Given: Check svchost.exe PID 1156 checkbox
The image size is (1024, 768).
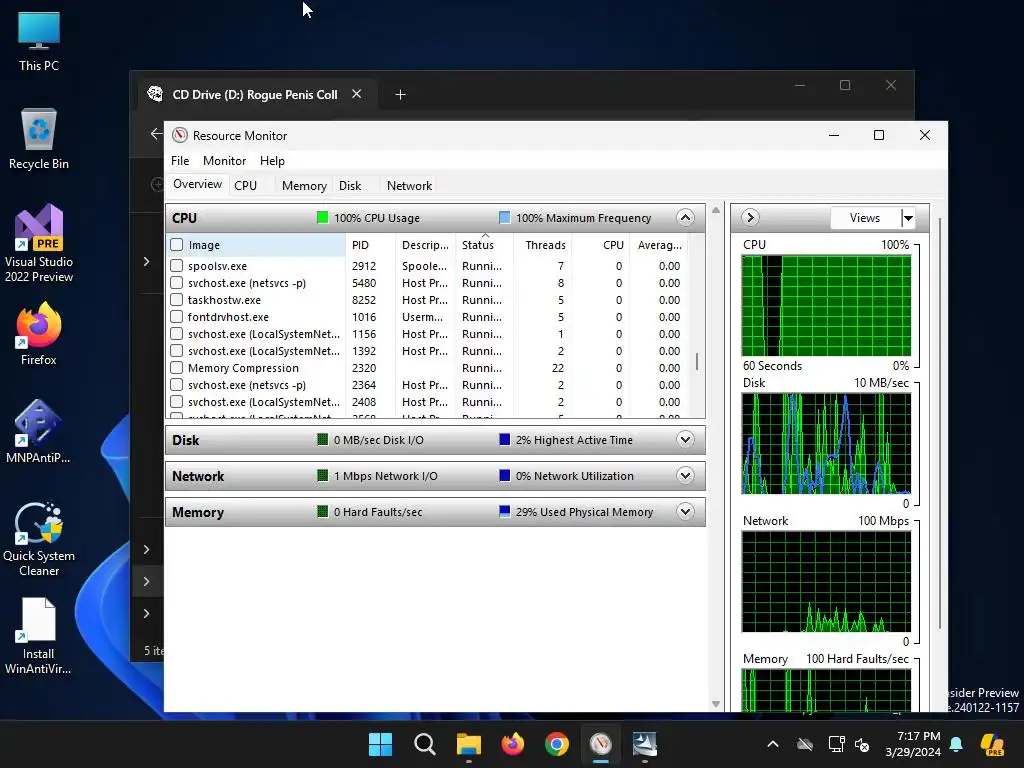Looking at the screenshot, I should pyautogui.click(x=176, y=334).
